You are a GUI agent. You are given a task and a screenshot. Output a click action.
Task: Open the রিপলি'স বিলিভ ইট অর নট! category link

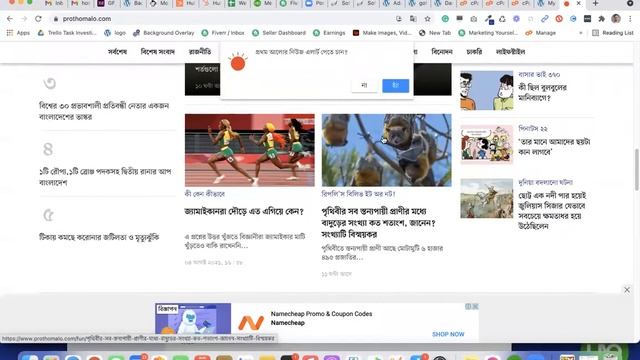pyautogui.click(x=358, y=194)
